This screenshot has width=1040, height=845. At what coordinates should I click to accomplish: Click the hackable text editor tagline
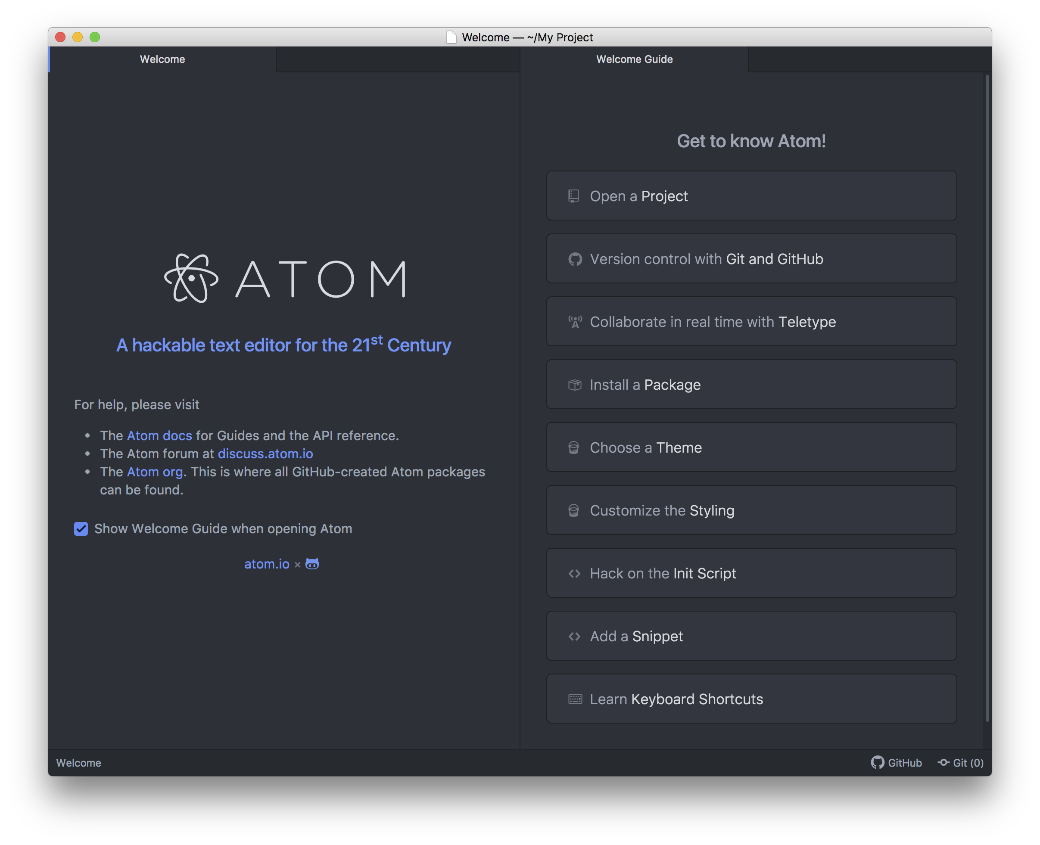(x=284, y=344)
